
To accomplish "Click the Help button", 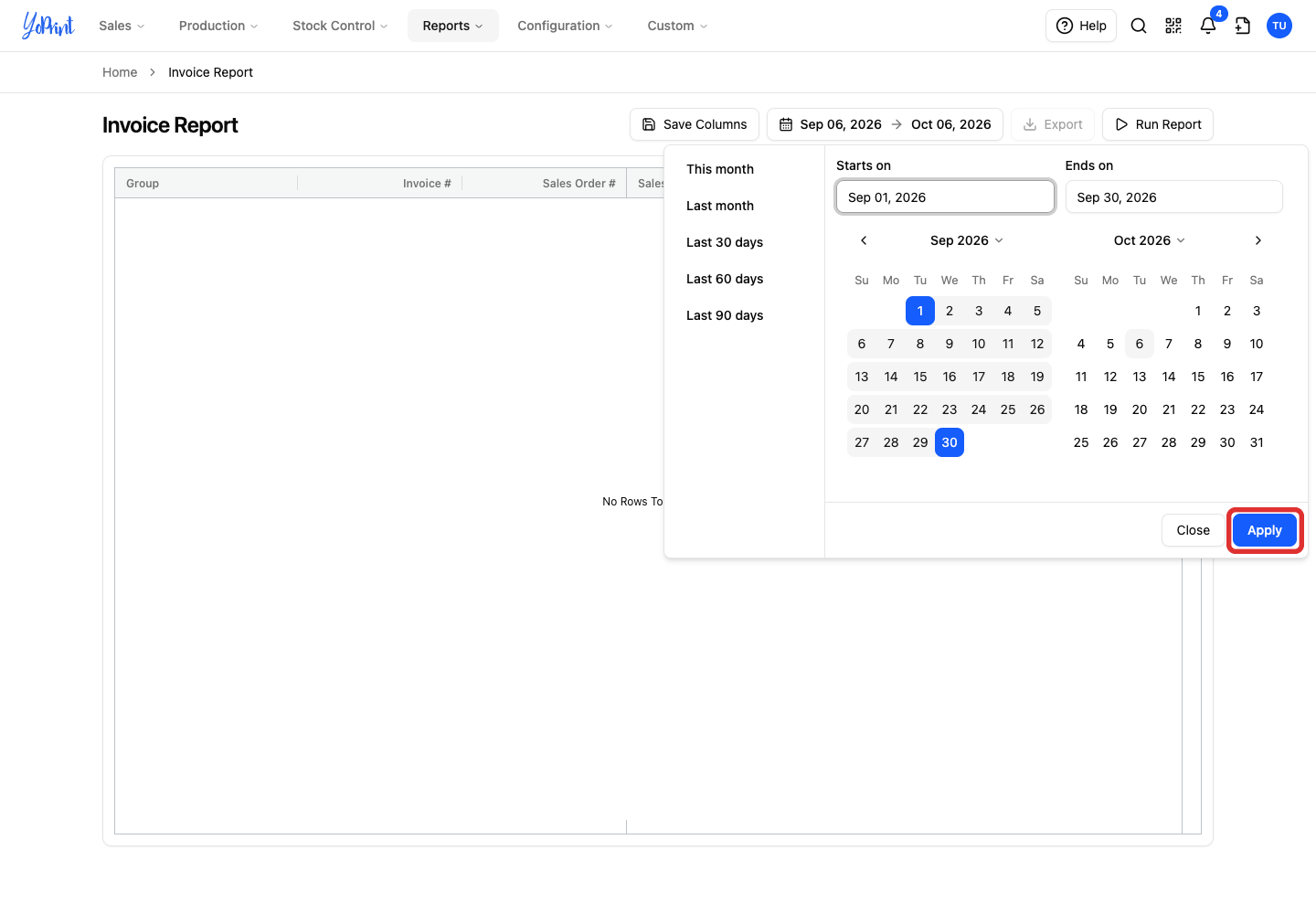I will point(1081,26).
